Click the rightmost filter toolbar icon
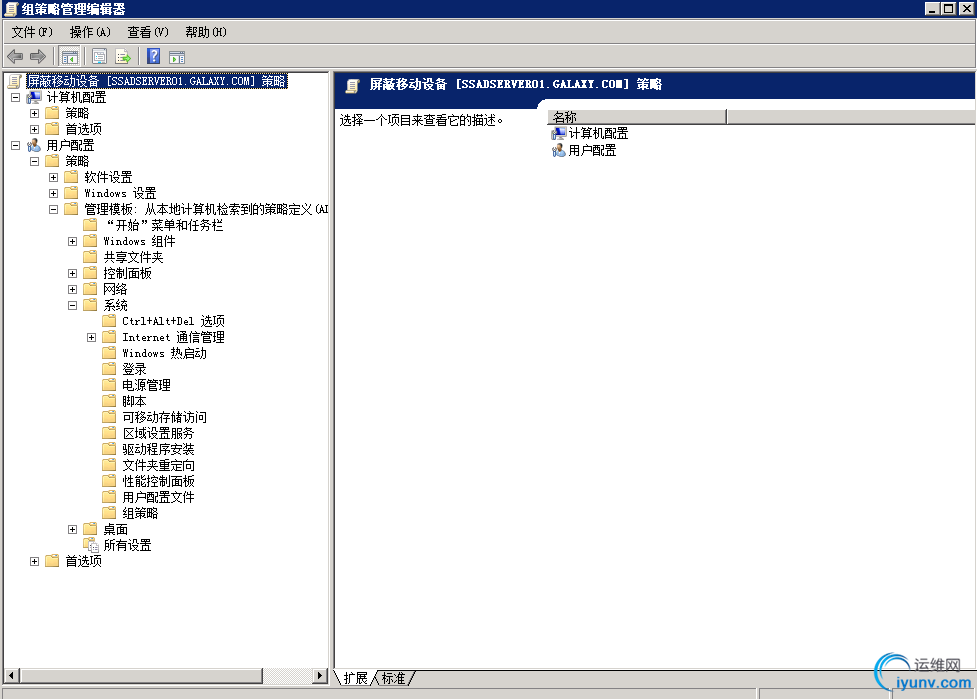 (x=177, y=56)
